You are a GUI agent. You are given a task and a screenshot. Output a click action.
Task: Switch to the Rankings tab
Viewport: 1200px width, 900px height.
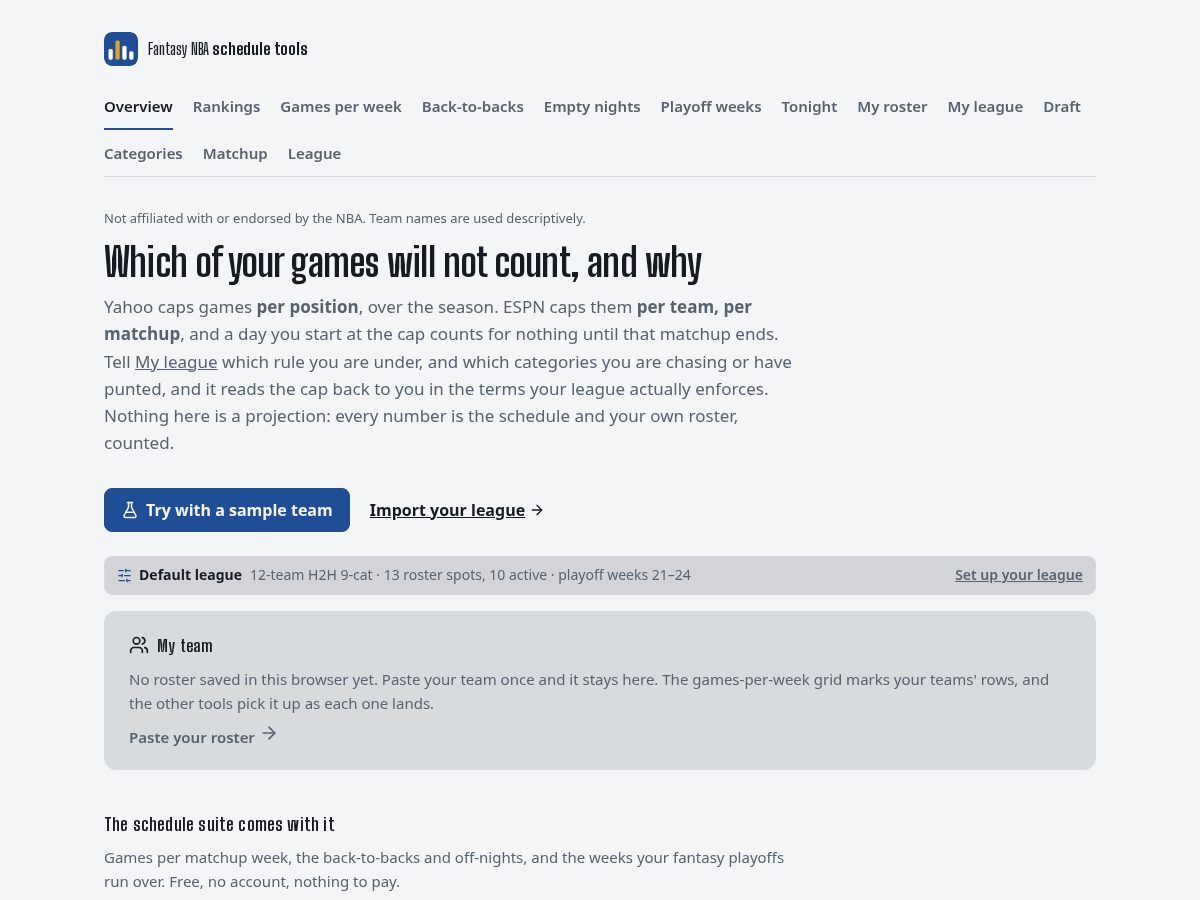coord(226,107)
